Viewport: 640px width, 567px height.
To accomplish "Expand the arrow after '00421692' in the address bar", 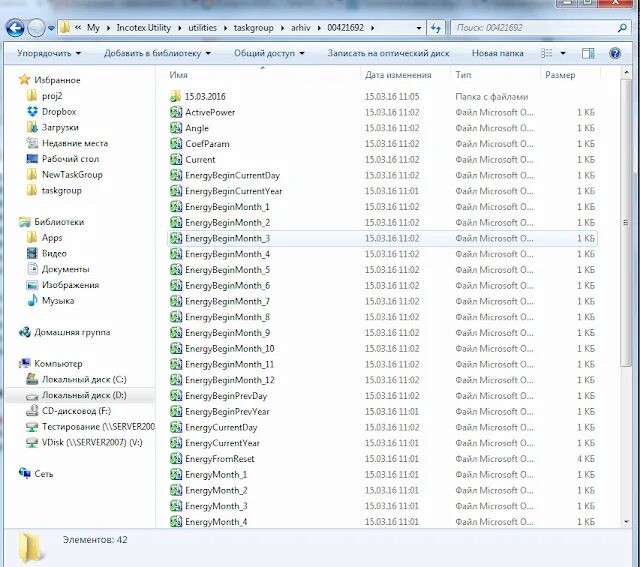I will pyautogui.click(x=372, y=28).
